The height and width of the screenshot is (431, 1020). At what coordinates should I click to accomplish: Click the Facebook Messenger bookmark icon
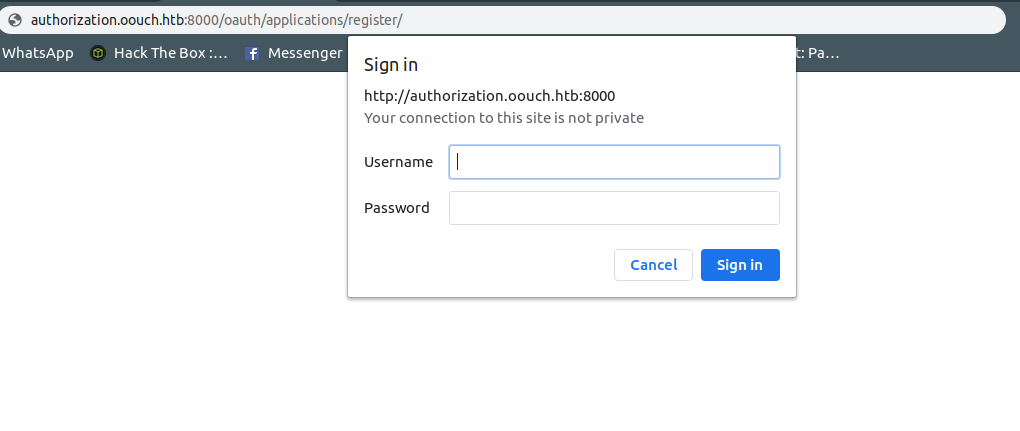point(253,54)
